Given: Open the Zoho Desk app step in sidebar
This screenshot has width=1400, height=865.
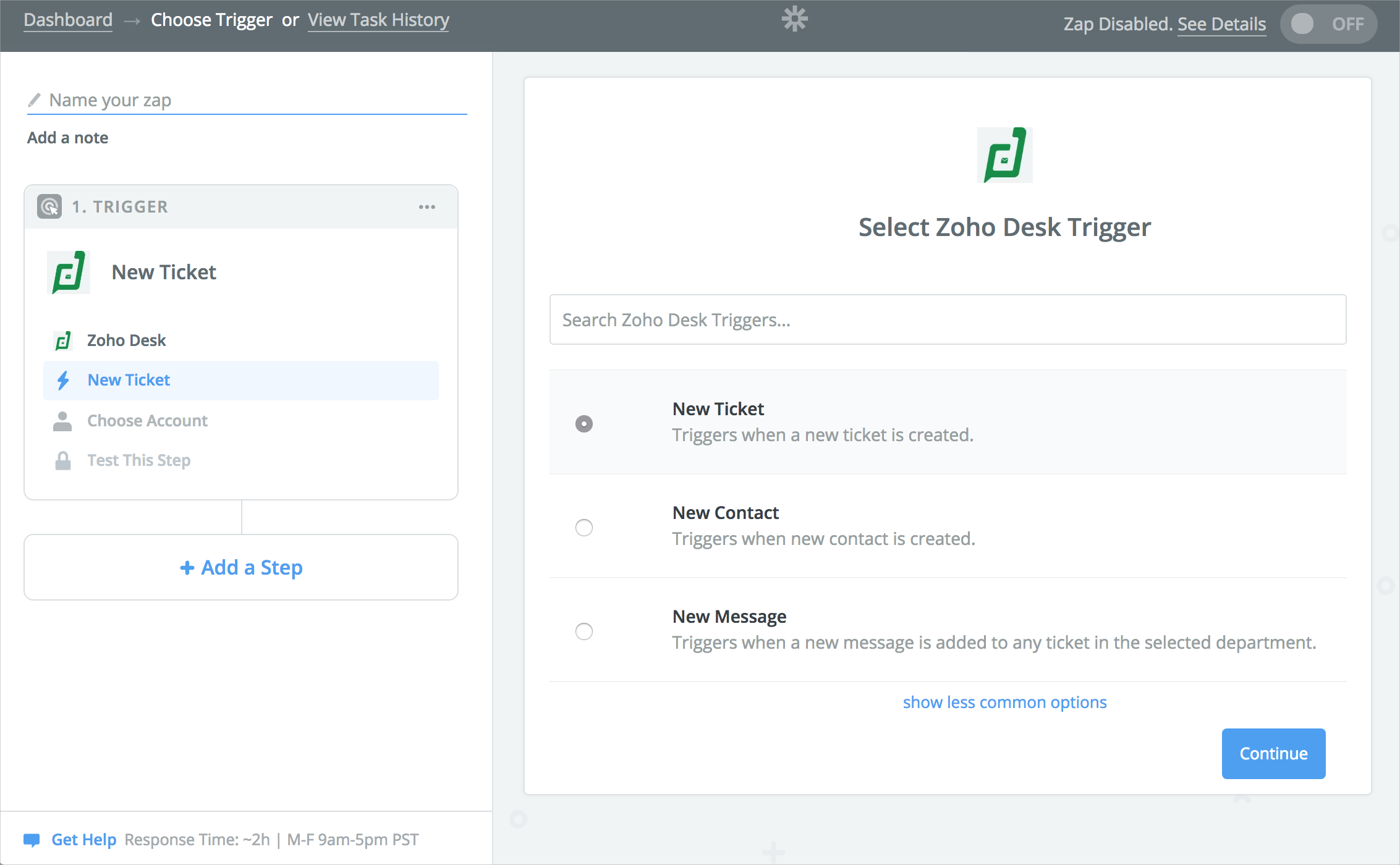Looking at the screenshot, I should (126, 340).
